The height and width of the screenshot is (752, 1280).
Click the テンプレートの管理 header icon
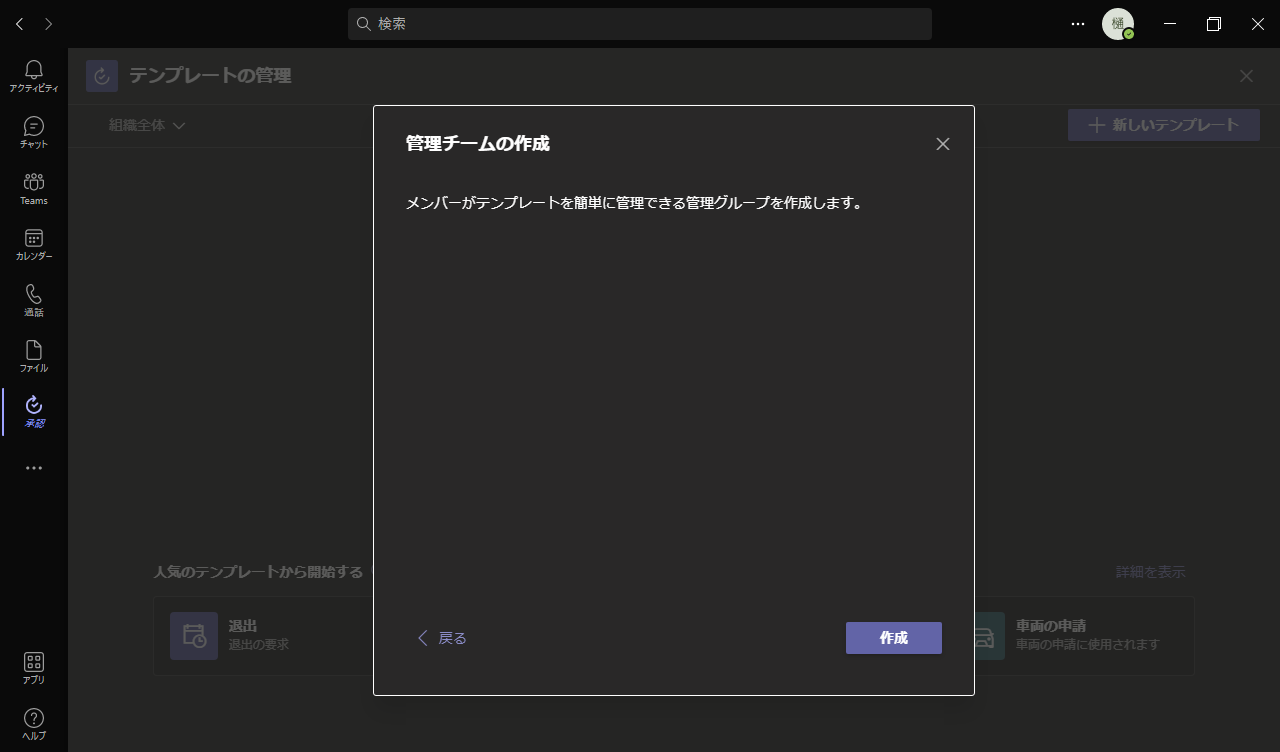[102, 76]
